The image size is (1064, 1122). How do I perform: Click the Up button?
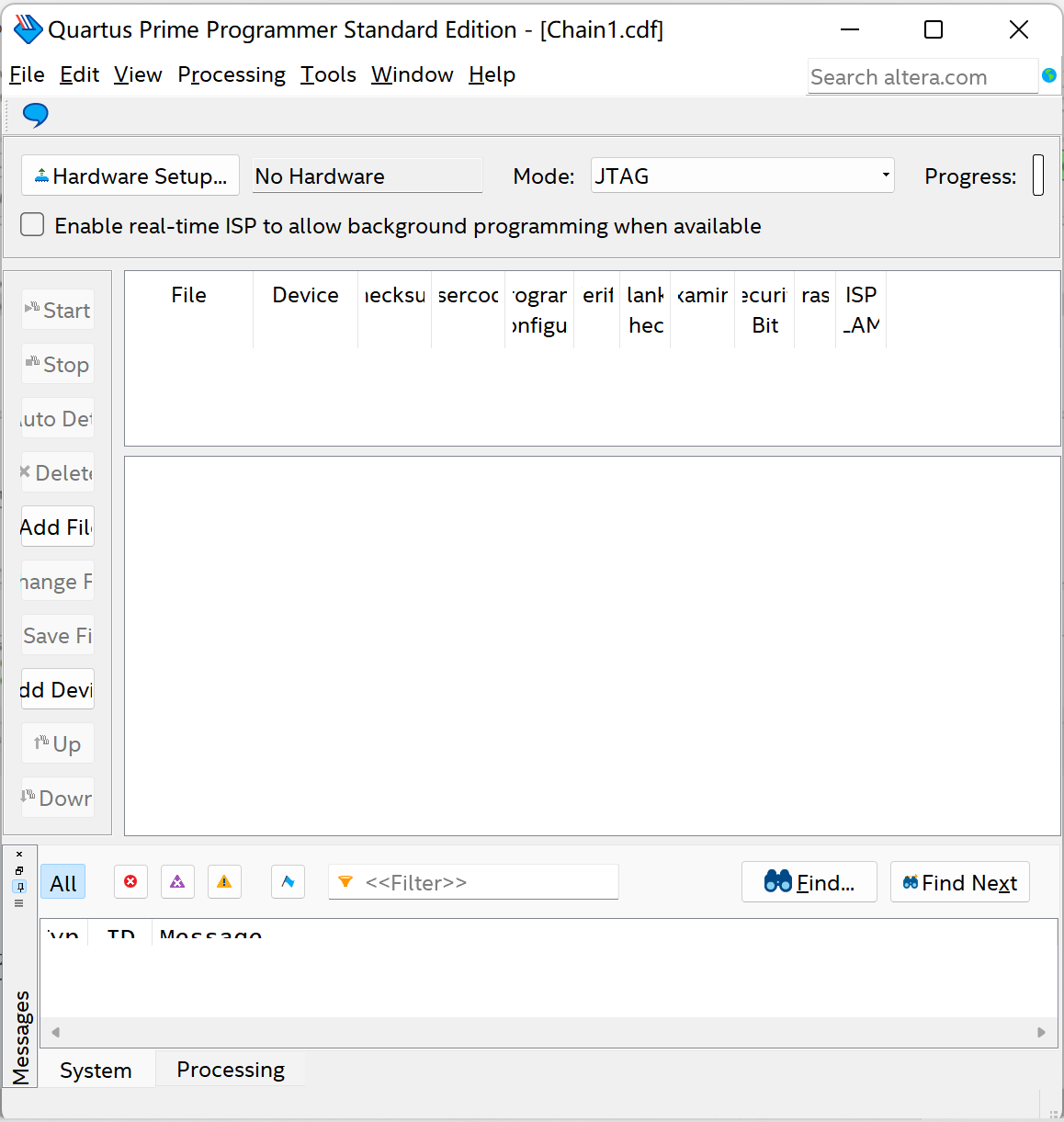click(x=58, y=744)
